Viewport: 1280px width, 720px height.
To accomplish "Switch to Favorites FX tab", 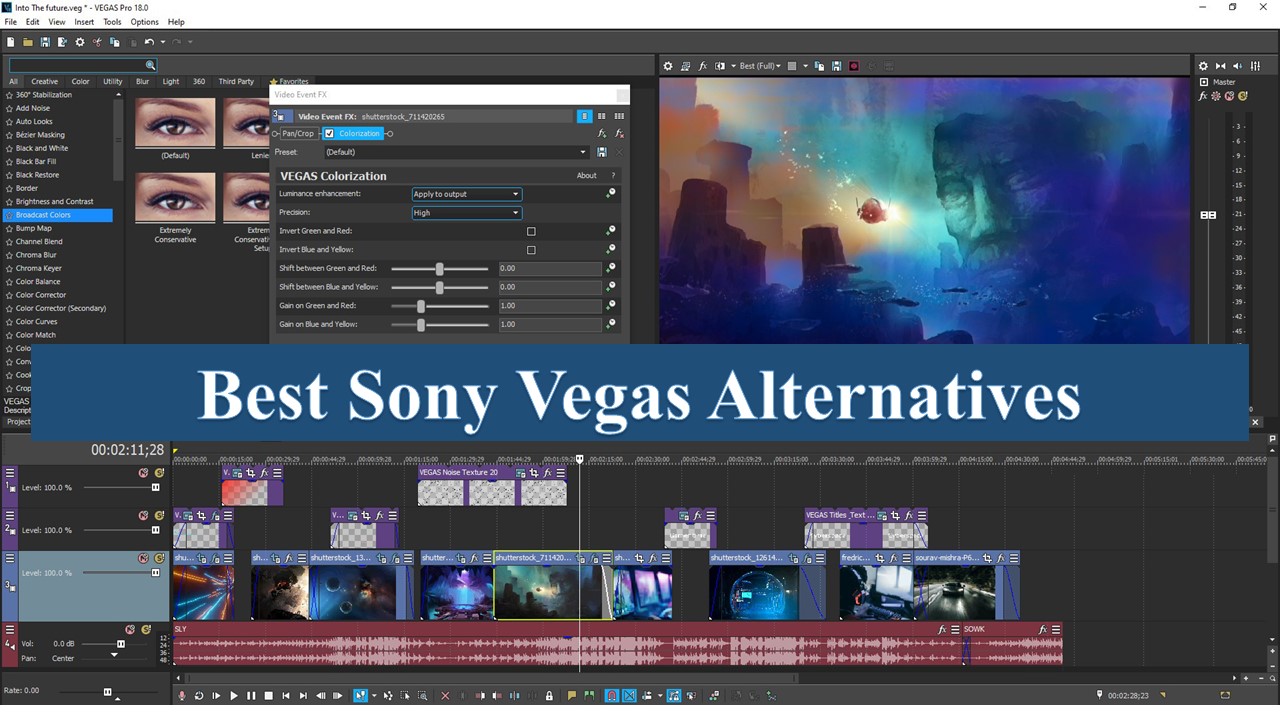I will [x=289, y=82].
